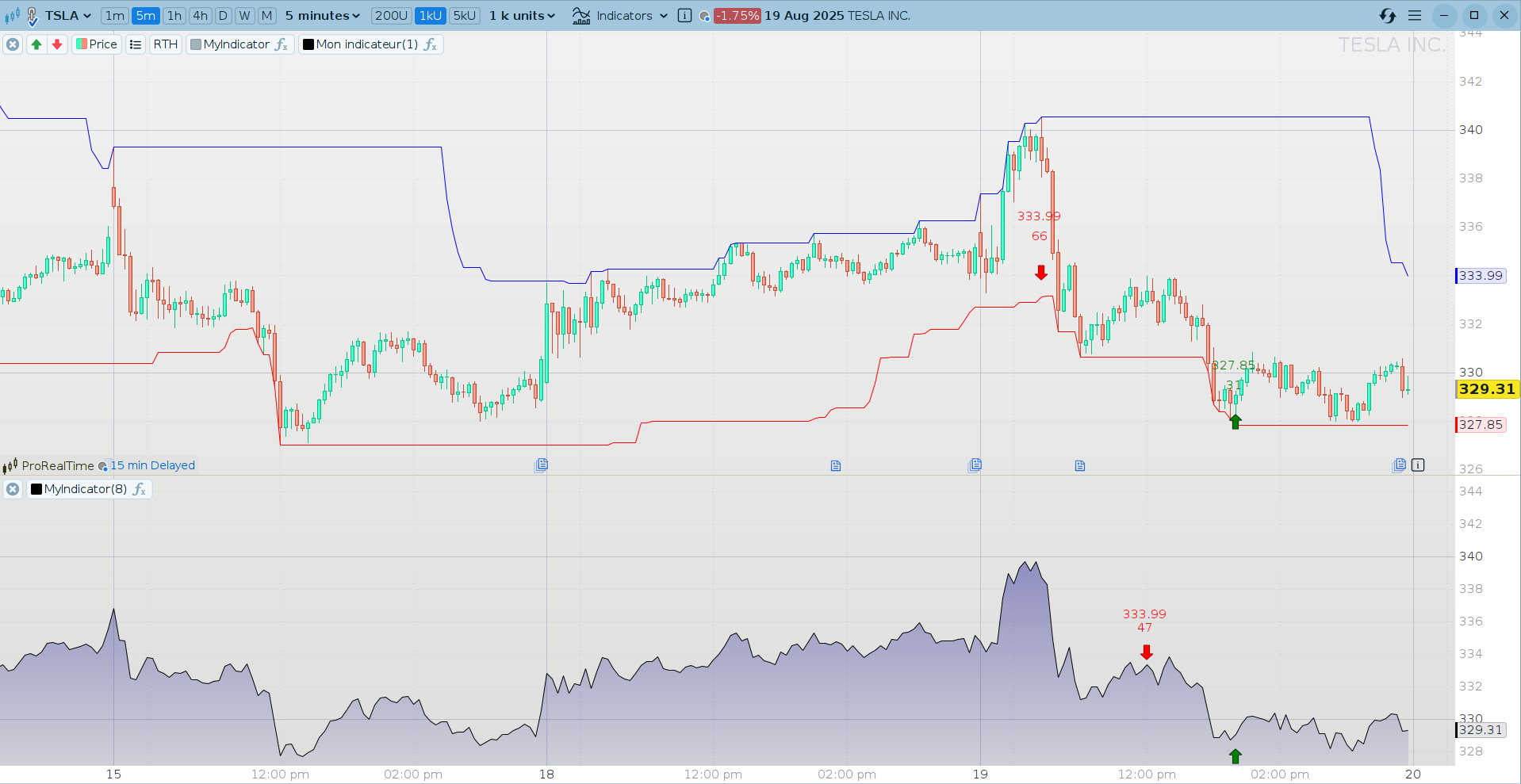
Task: Click the black MyIndicator(8) color swatch
Action: coord(36,489)
